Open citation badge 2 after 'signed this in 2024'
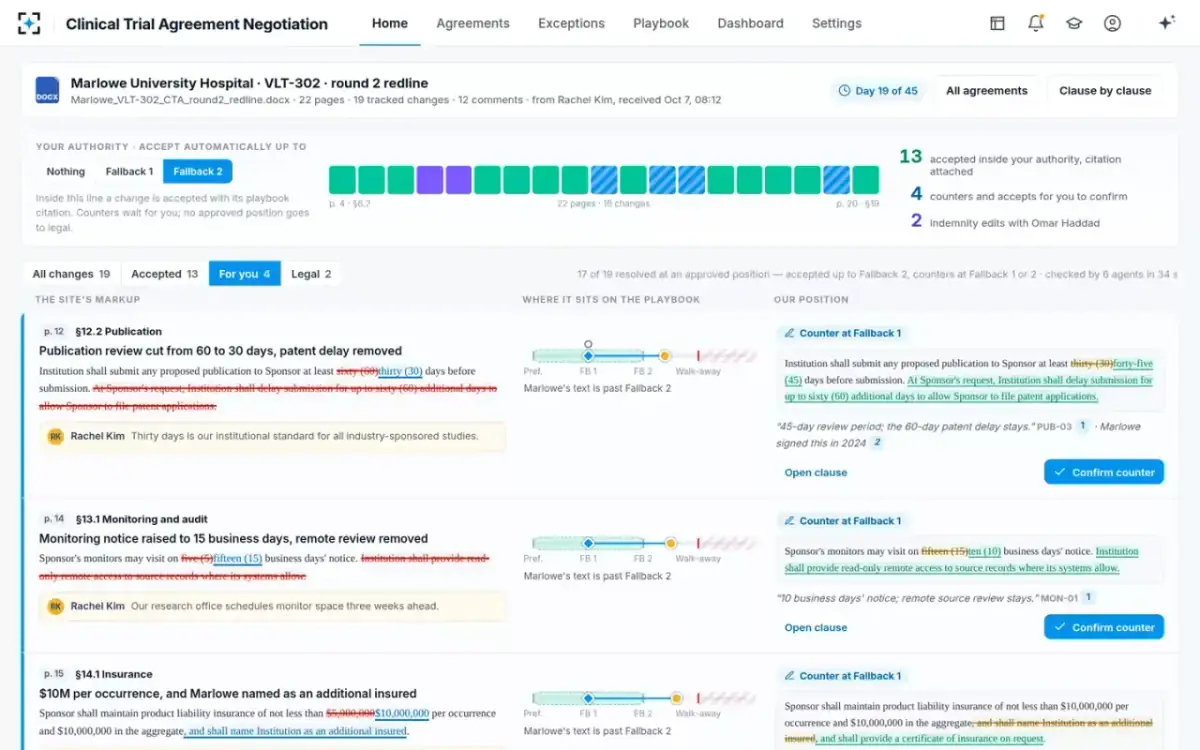Screen dimensions: 1200x750 click(x=877, y=442)
